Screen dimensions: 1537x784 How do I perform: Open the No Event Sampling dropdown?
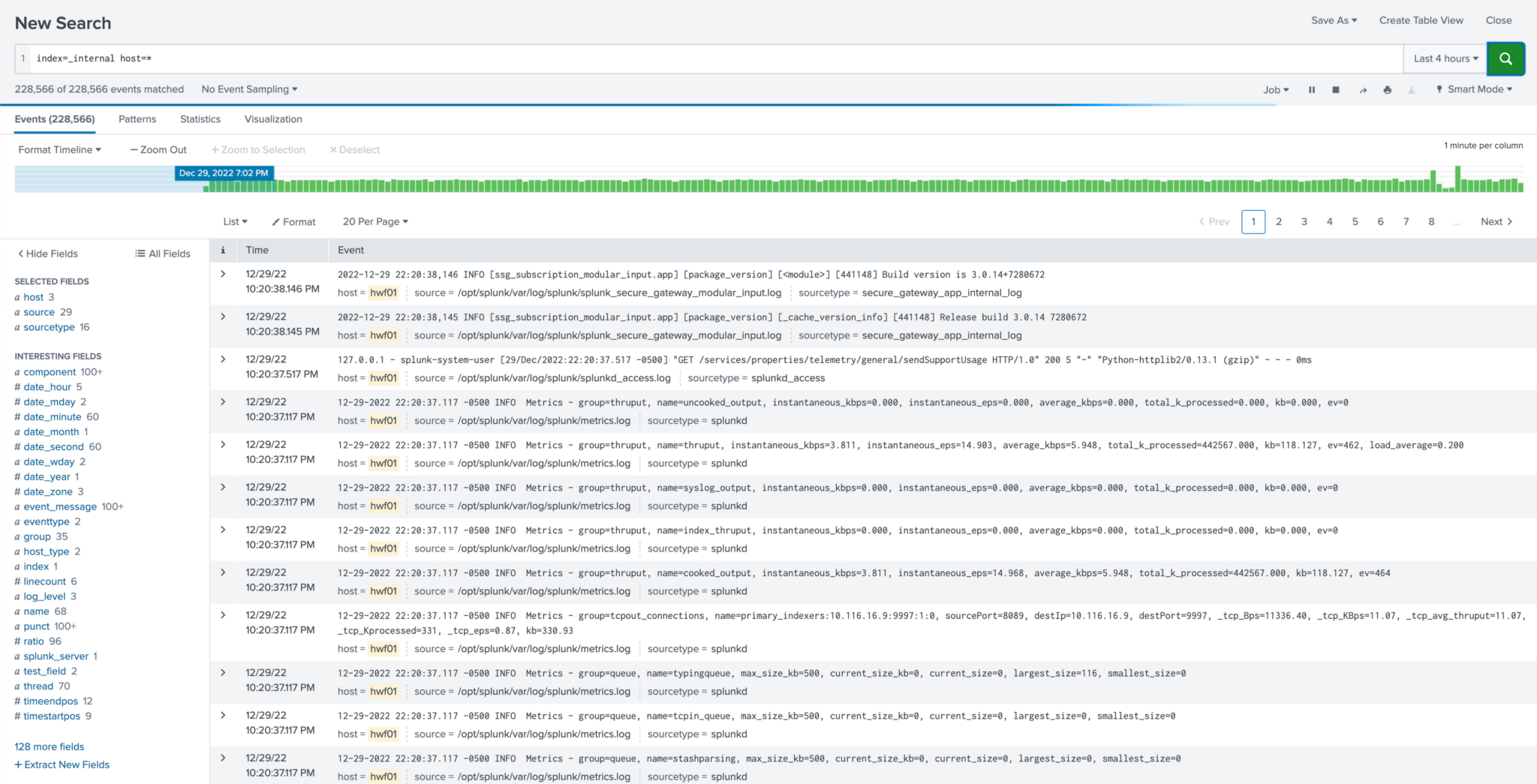tap(248, 89)
